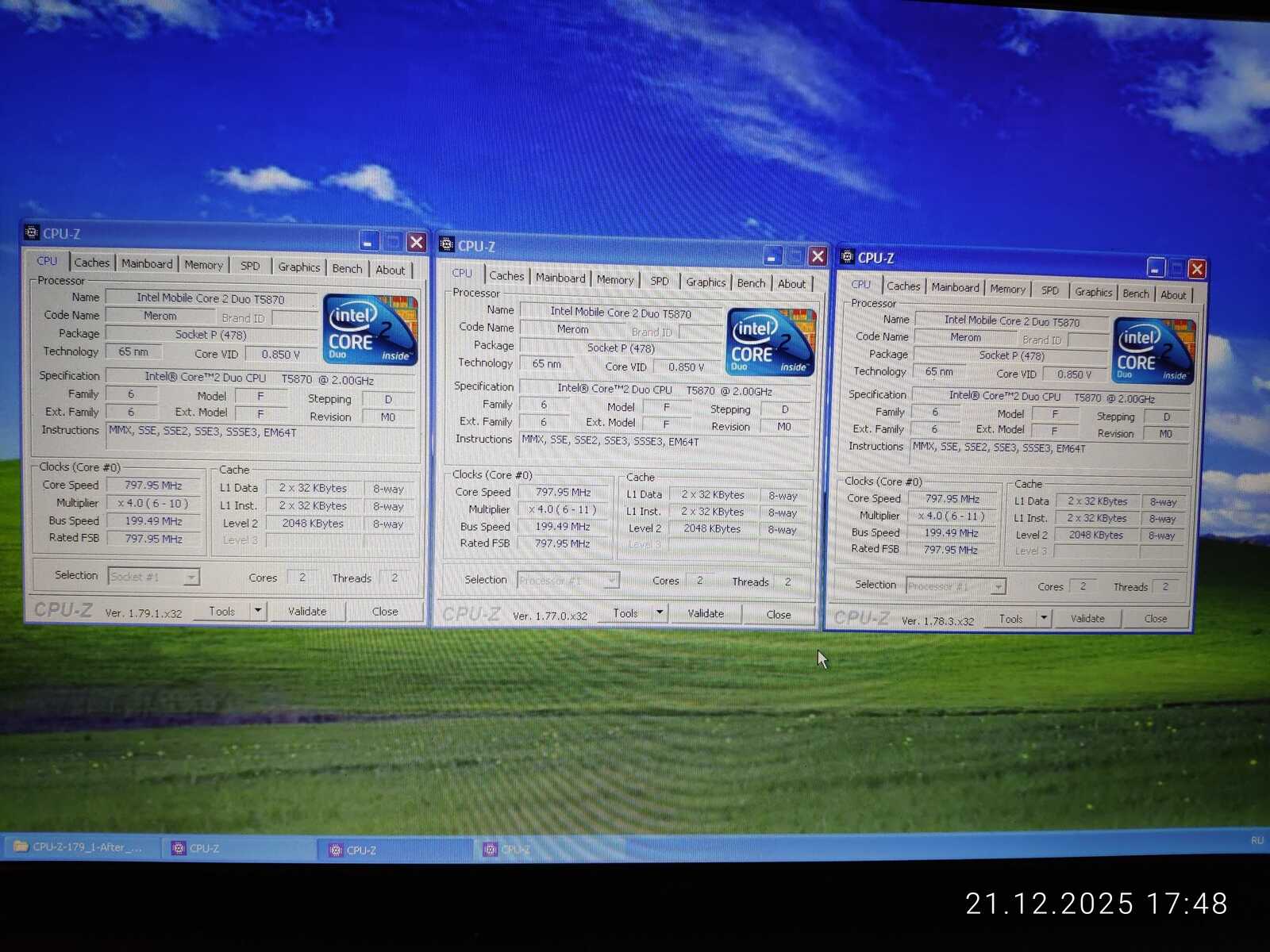Expand the Tools arrow in CPU-Z 1.79.1
Screen dimensions: 1270x952
pos(258,611)
